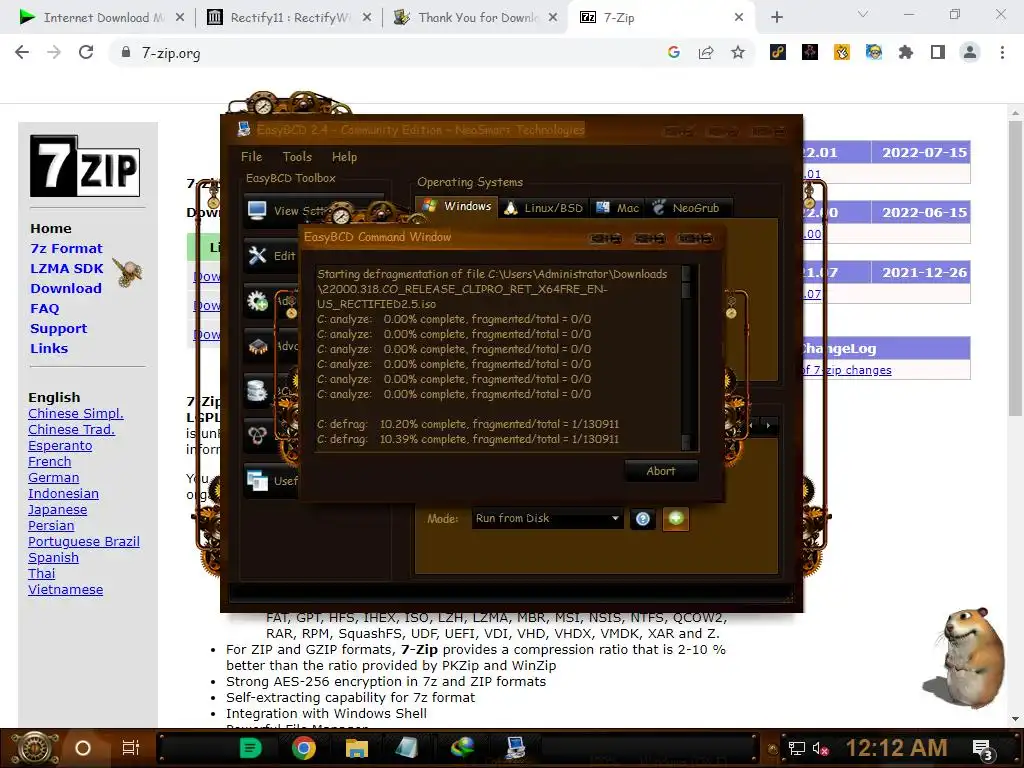Open steampunk Start button
The image size is (1024, 768).
[x=35, y=748]
